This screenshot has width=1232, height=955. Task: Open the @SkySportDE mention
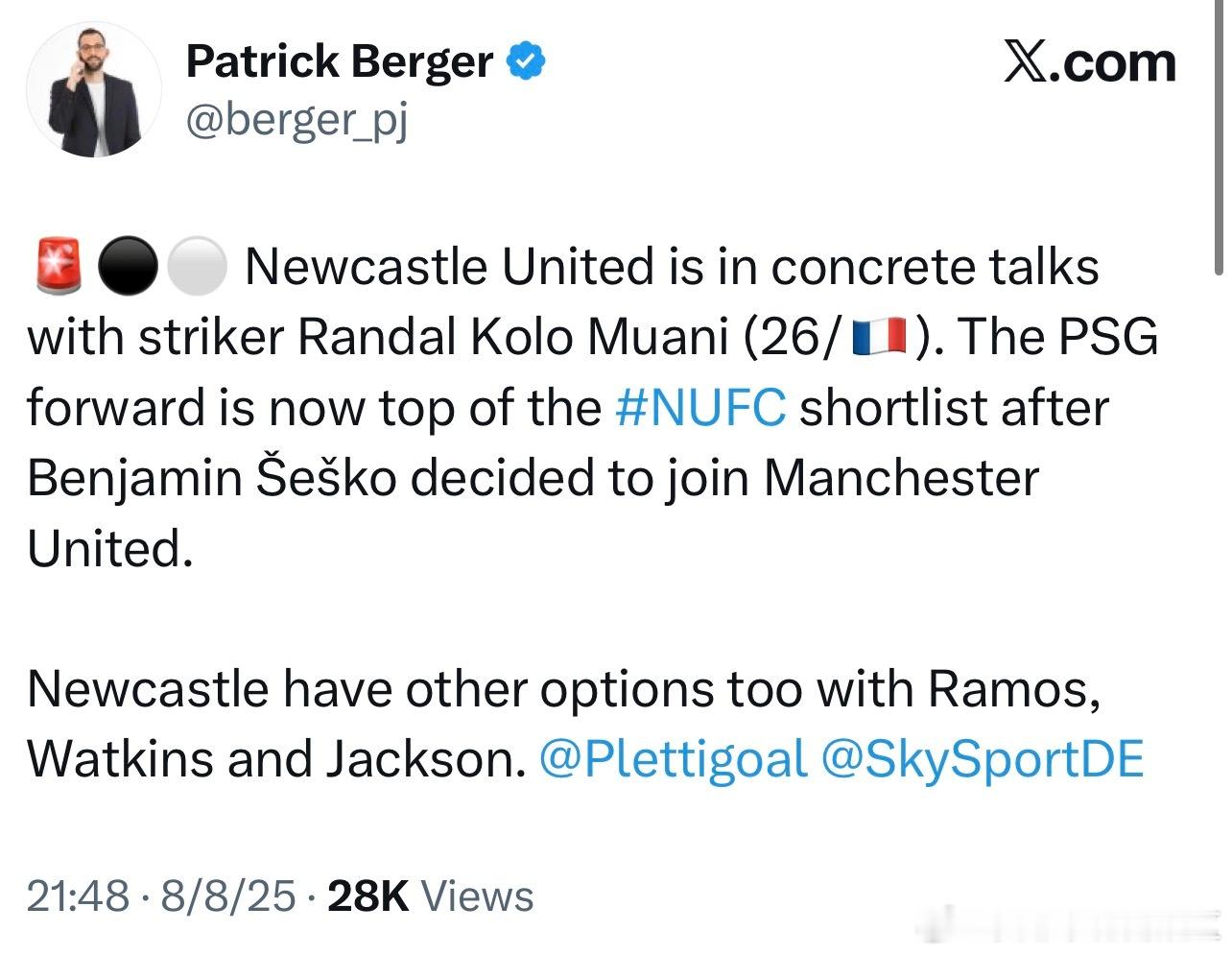(983, 759)
